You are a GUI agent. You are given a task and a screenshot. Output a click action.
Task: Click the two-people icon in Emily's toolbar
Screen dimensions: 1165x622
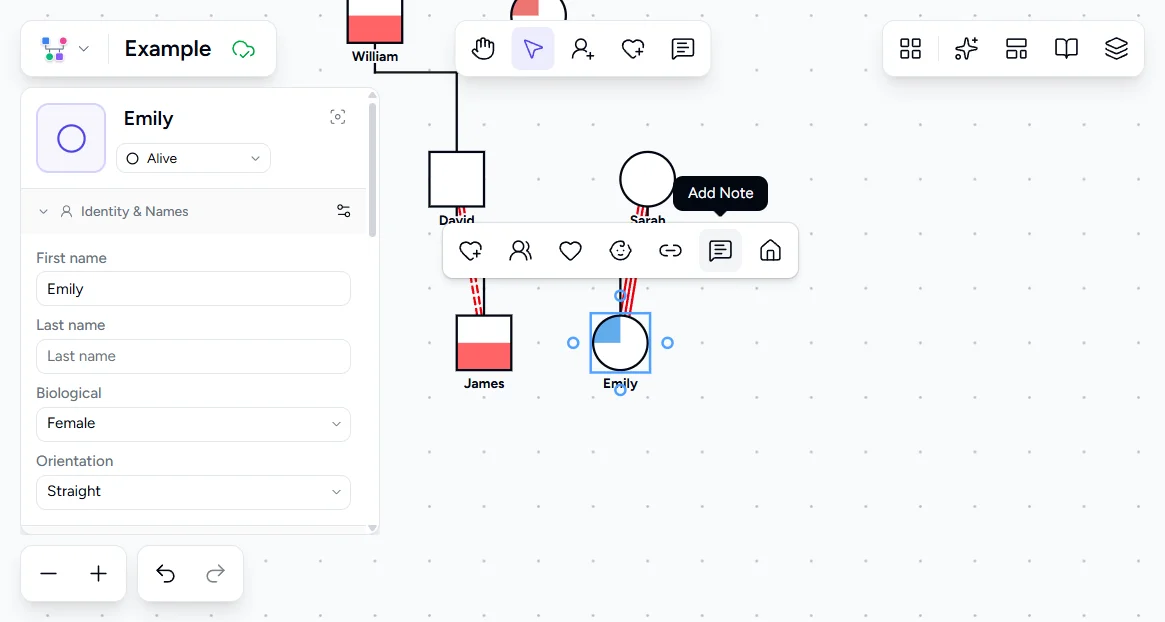click(520, 251)
